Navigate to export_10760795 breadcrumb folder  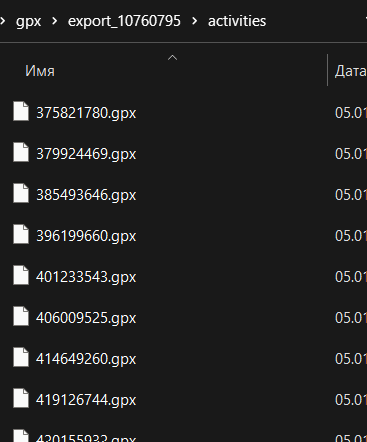point(124,21)
